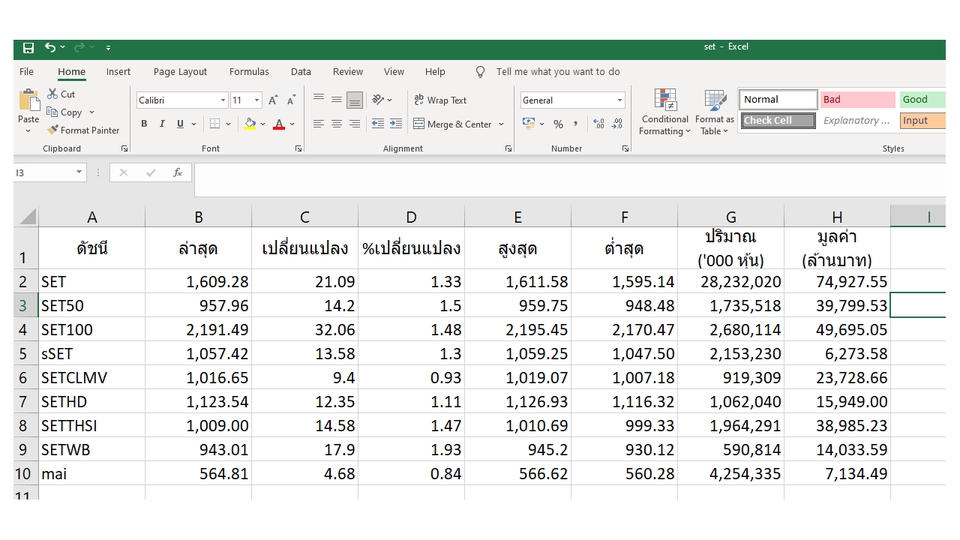The height and width of the screenshot is (540, 960).
Task: Go to the Data tab
Action: click(301, 72)
